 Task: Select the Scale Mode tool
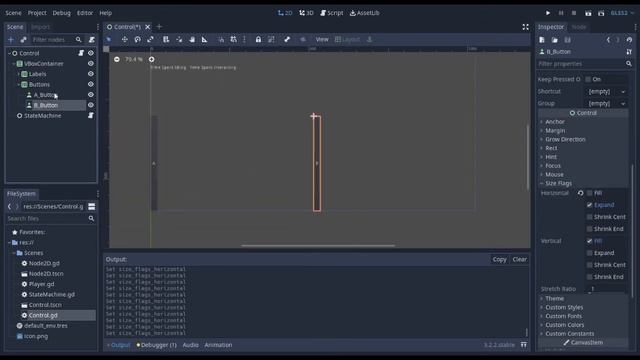coord(151,40)
